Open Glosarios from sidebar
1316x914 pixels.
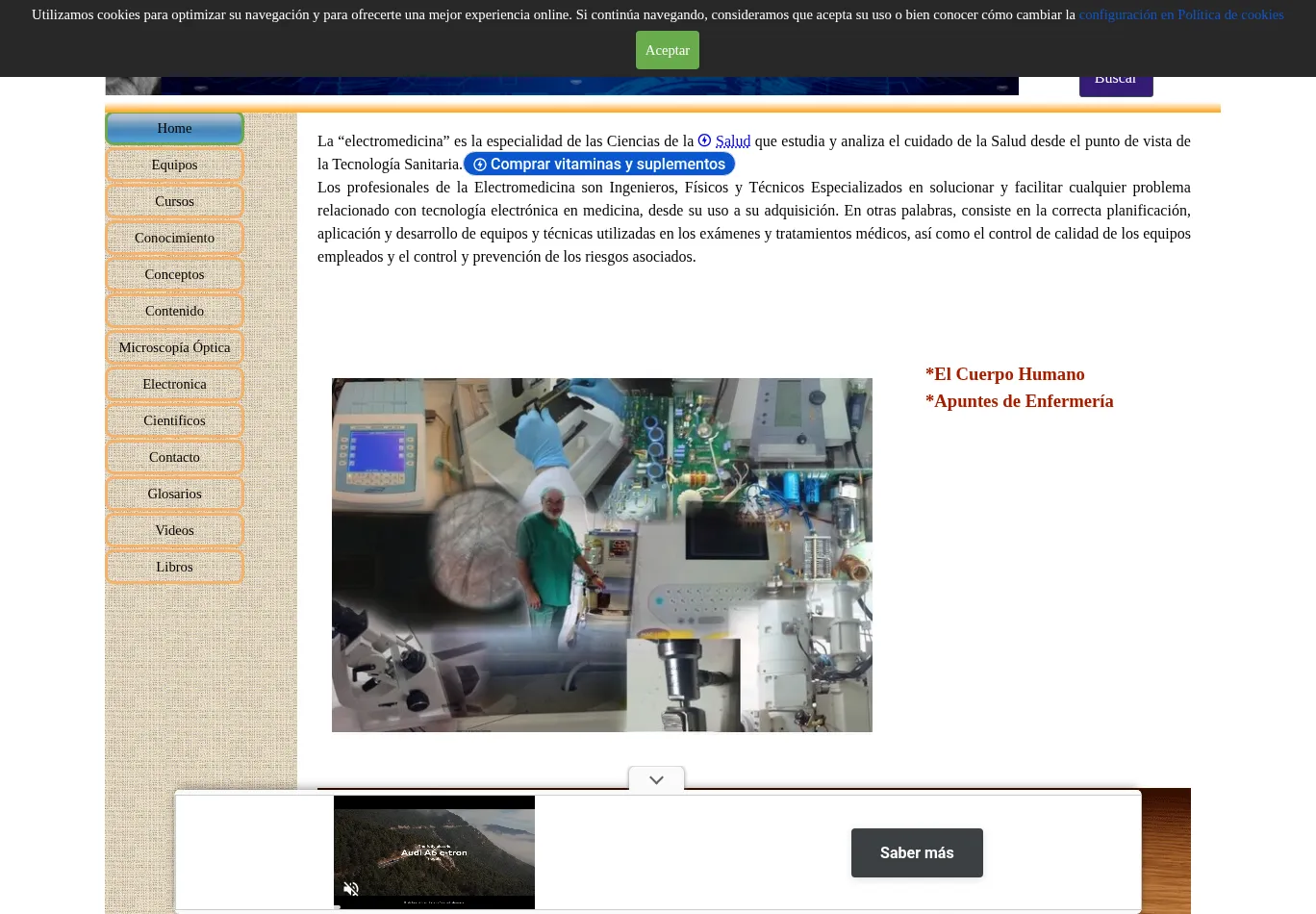[x=174, y=494]
